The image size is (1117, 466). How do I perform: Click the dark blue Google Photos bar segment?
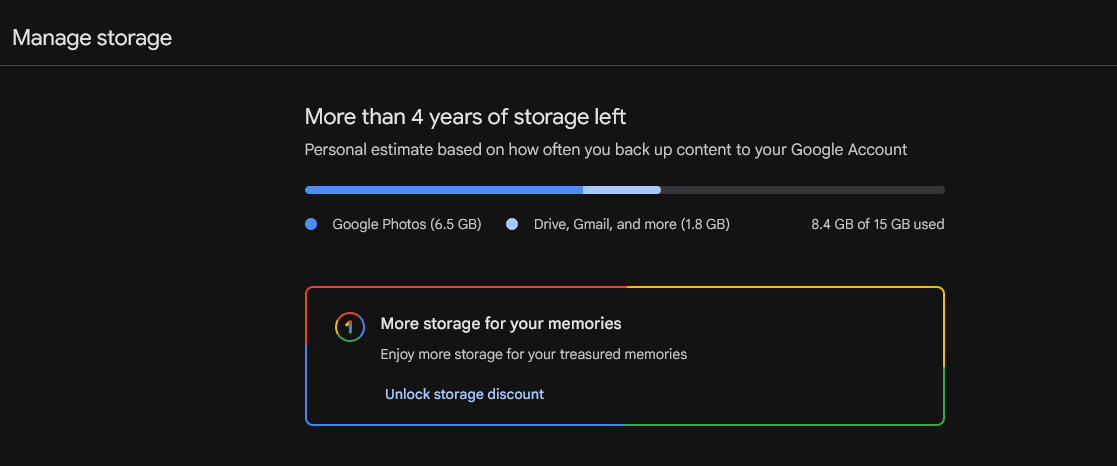coord(443,189)
